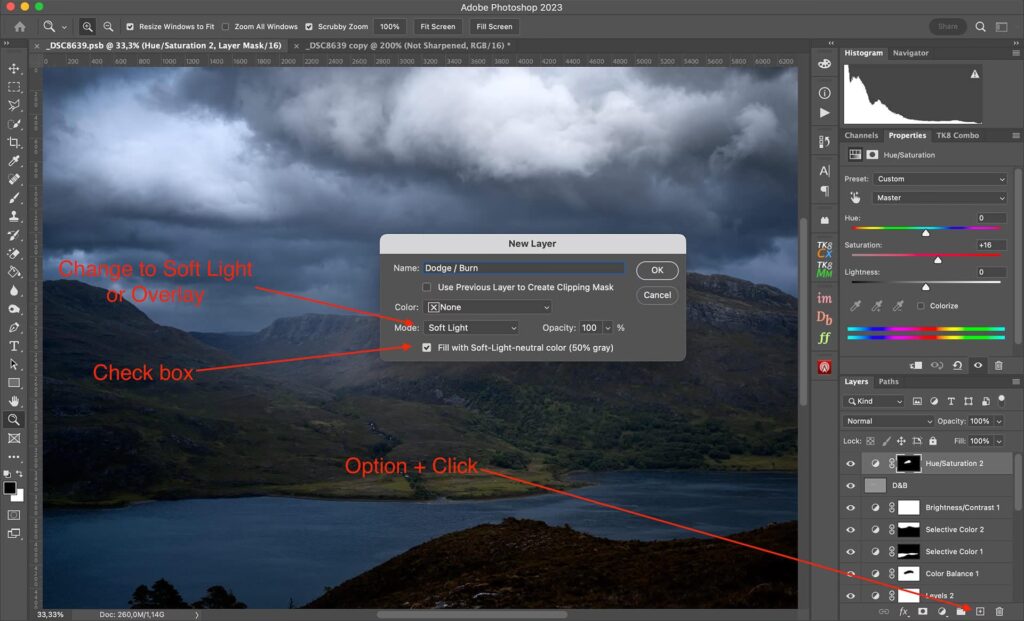Click the Name field containing Dodge / Burn
1024x621 pixels.
click(523, 268)
